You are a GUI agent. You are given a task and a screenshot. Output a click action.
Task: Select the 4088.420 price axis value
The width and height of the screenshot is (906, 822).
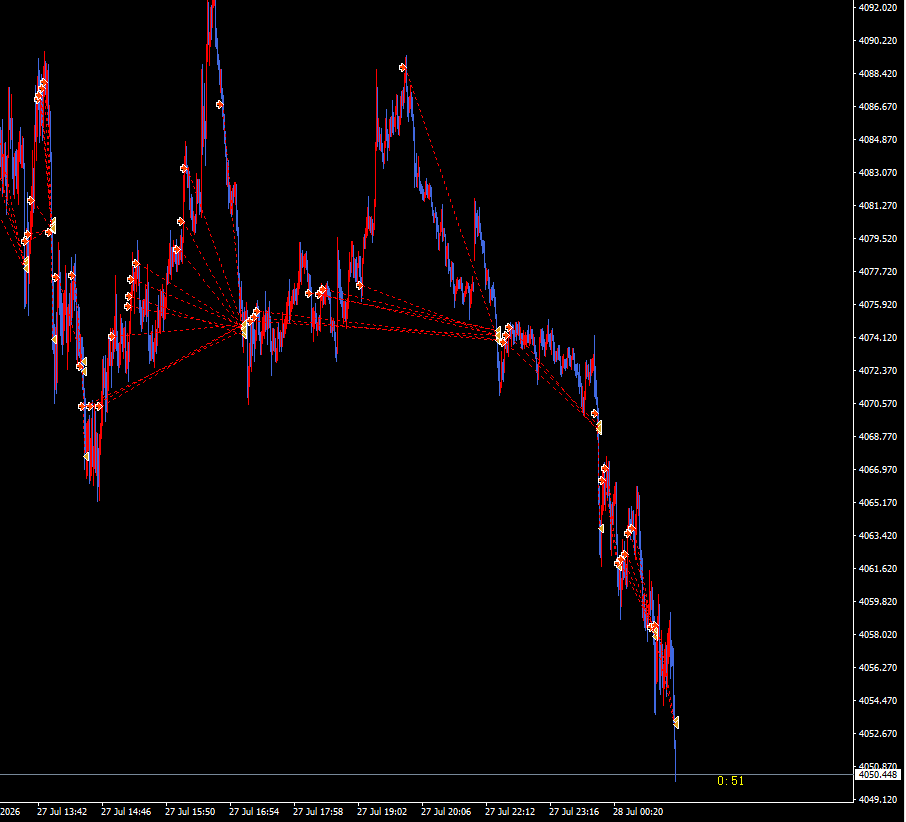tap(878, 73)
